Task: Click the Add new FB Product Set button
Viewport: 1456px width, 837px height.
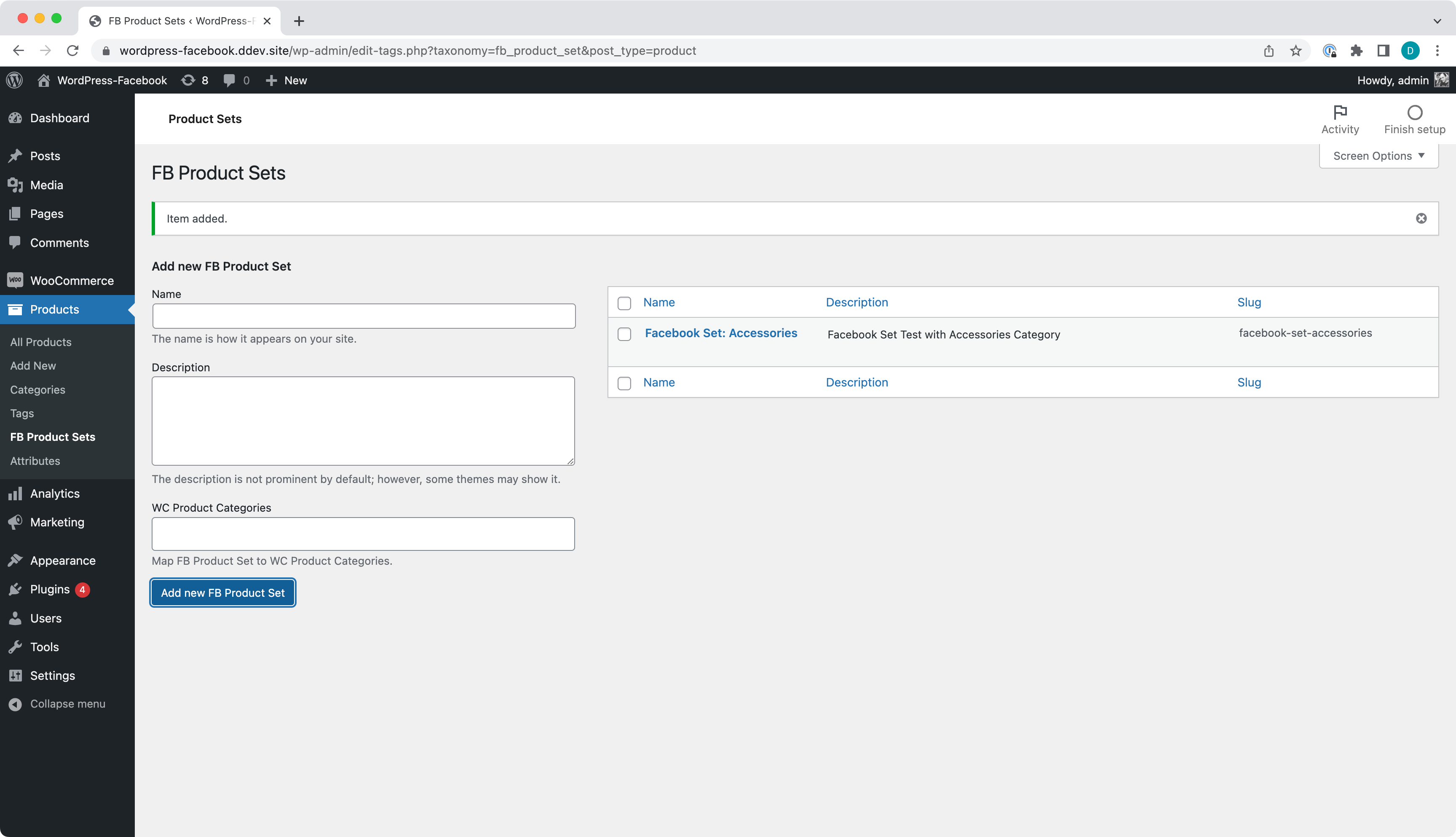Action: click(222, 592)
